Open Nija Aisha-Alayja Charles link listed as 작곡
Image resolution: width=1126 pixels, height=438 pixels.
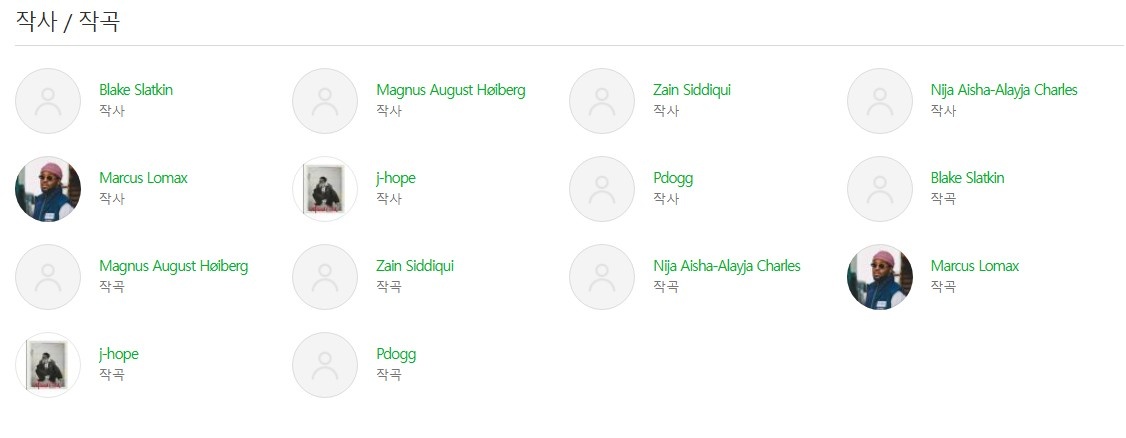click(x=727, y=266)
